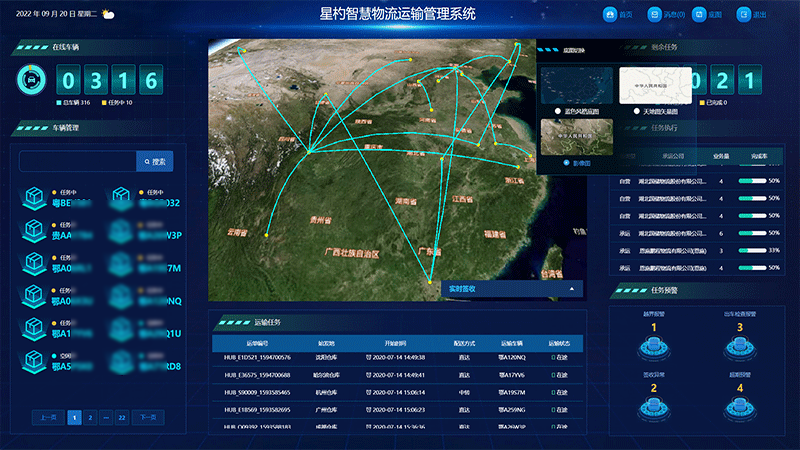Click the 签收异常 alarm icon showing 2
Screen dimensions: 800x450
(655, 408)
